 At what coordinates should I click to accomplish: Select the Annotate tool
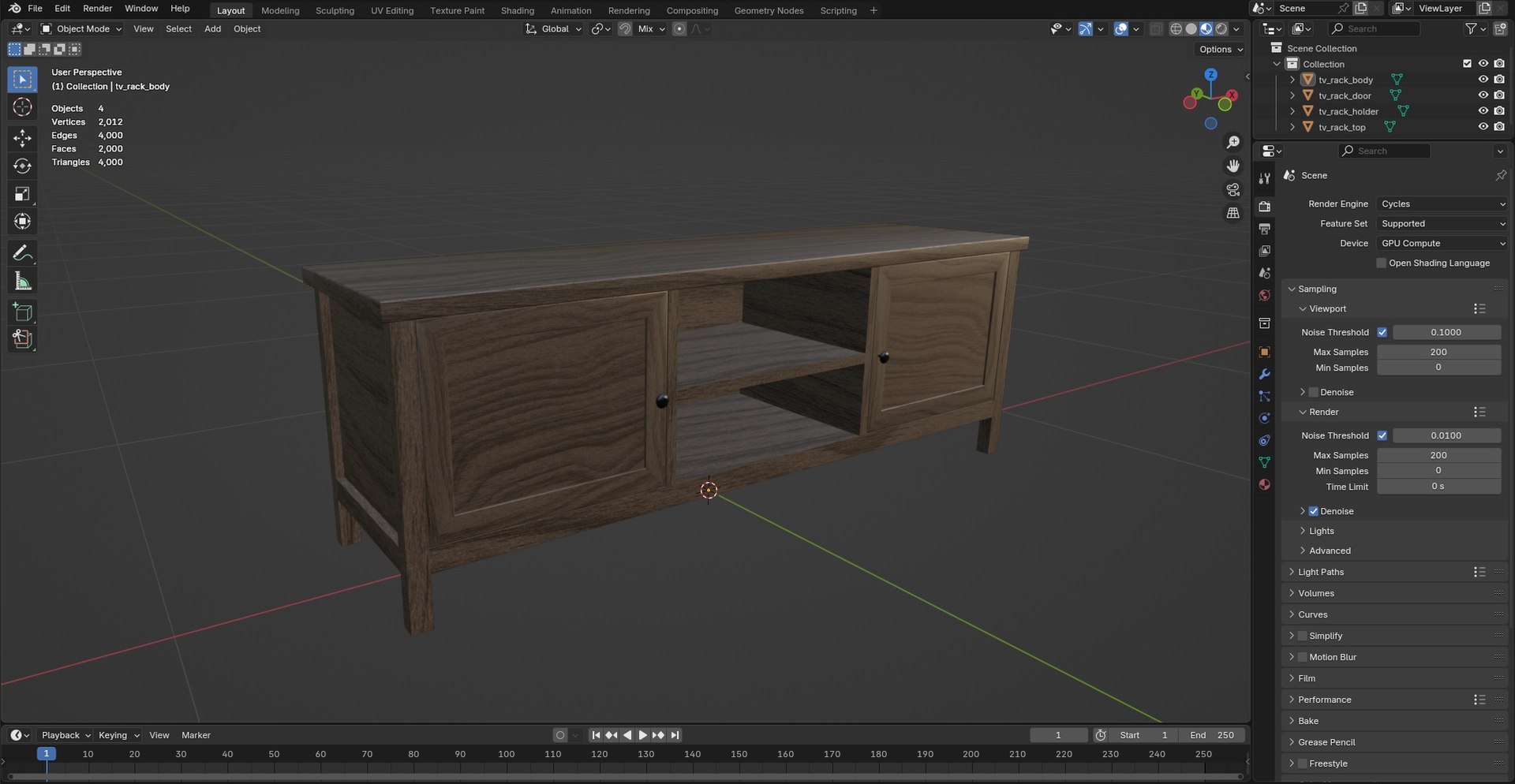tap(22, 253)
